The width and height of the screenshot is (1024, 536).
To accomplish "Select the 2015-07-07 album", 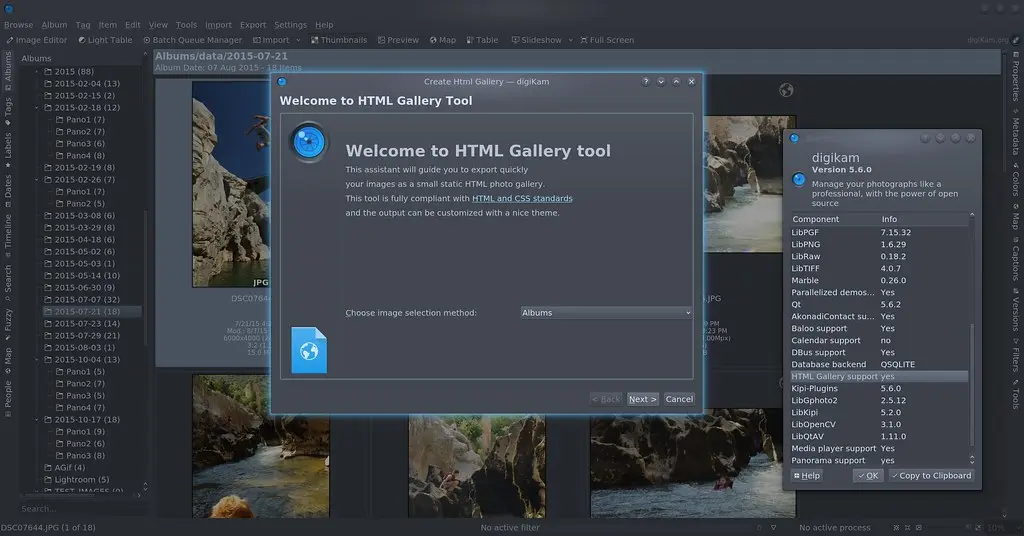I will tap(87, 300).
